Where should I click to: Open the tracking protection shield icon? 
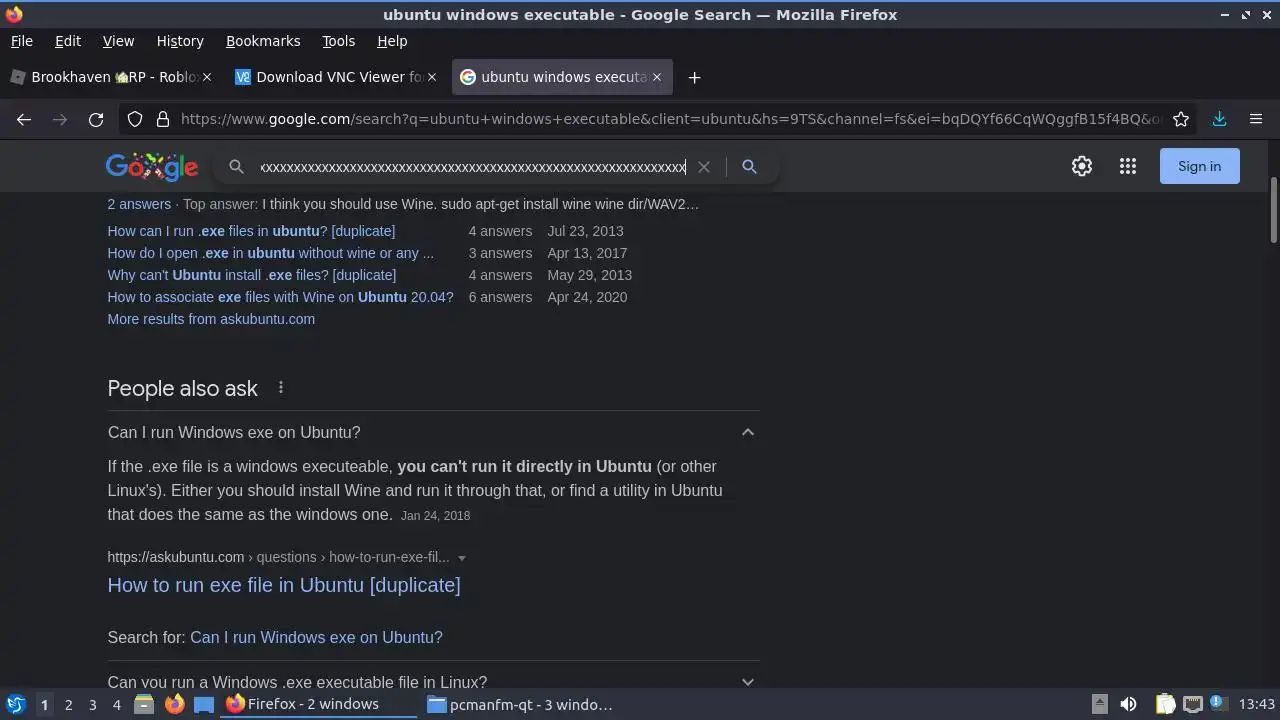click(x=135, y=119)
